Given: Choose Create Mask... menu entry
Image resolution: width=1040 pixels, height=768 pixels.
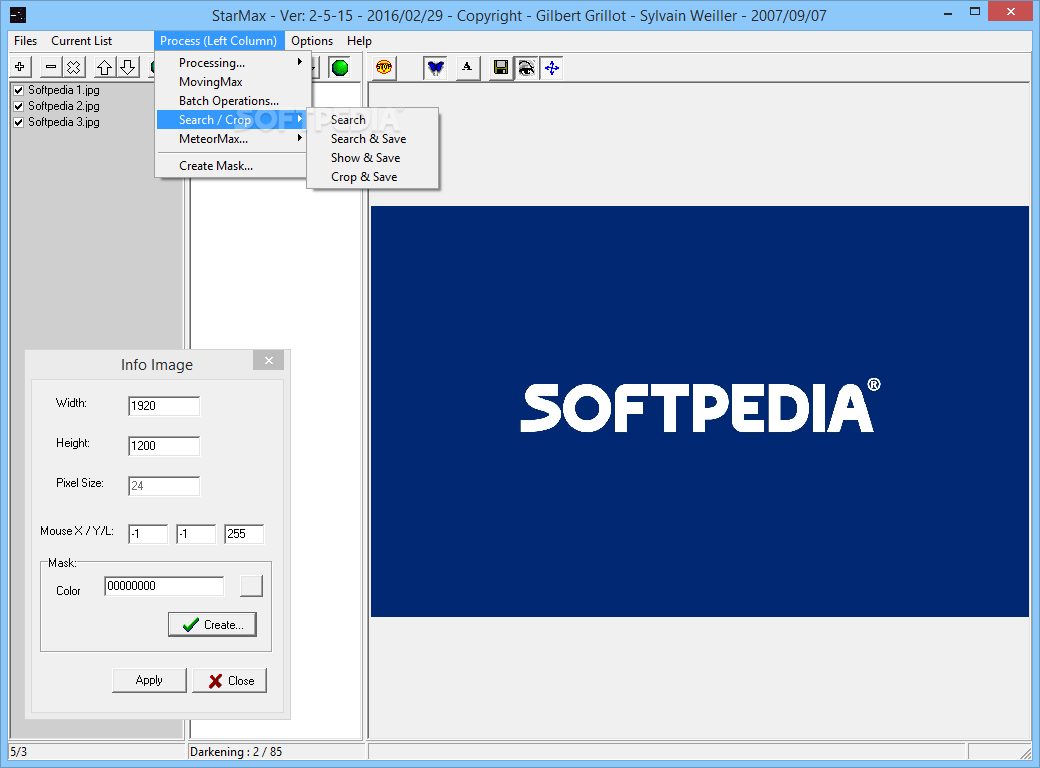Looking at the screenshot, I should click(231, 166).
